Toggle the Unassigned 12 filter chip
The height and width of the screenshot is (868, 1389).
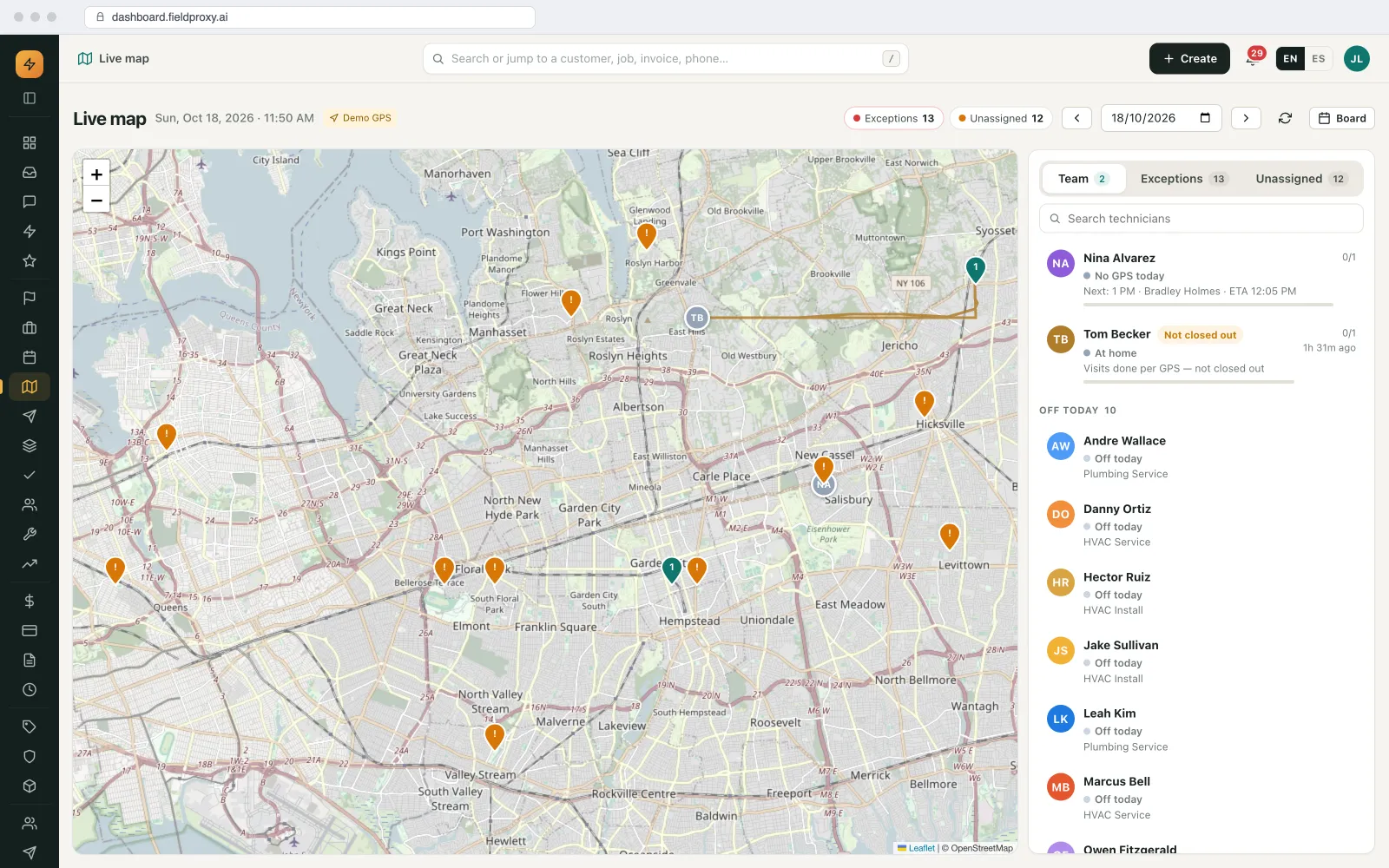pyautogui.click(x=1001, y=118)
